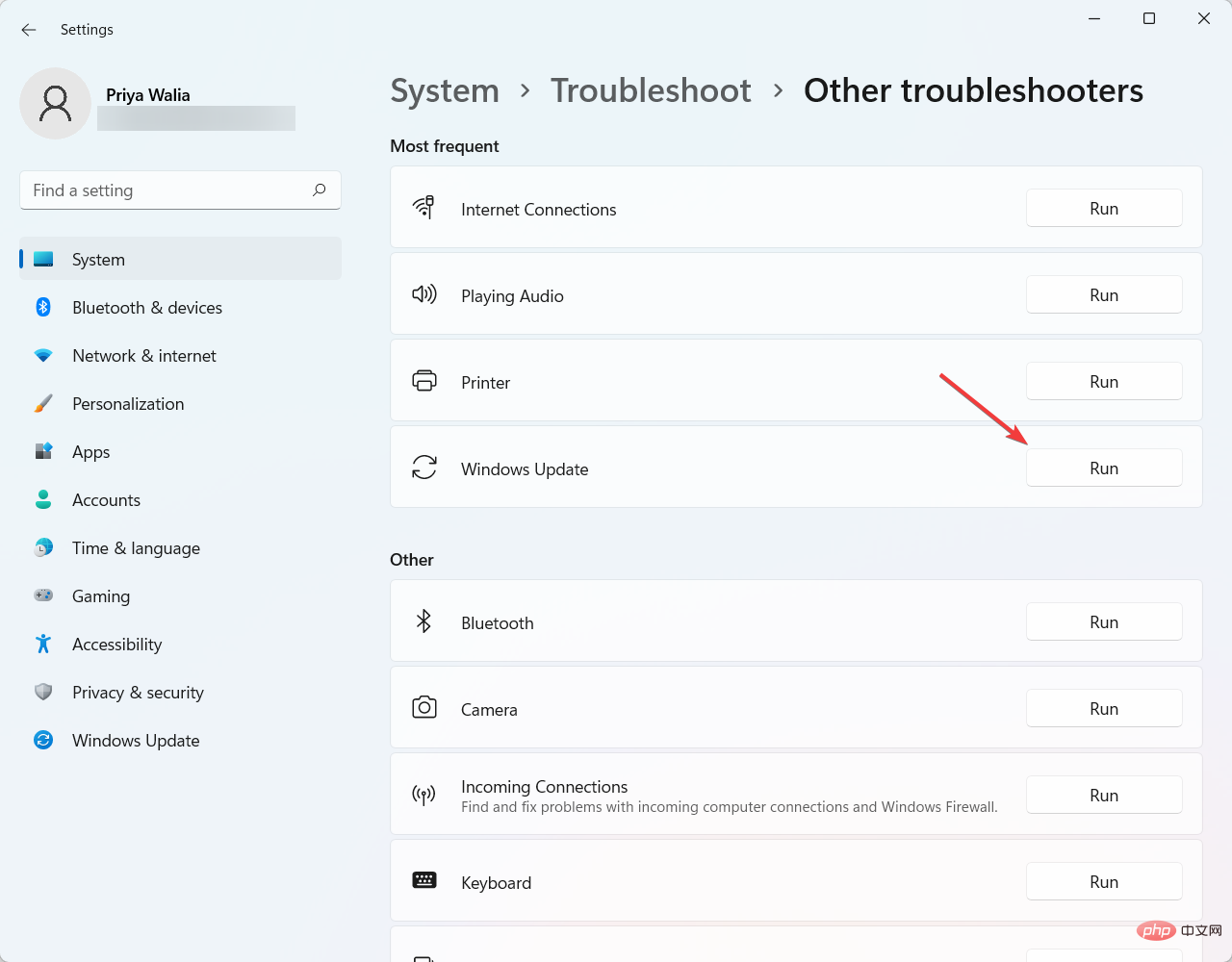
Task: Click the Other troubleshooters page title
Action: pyautogui.click(x=973, y=90)
